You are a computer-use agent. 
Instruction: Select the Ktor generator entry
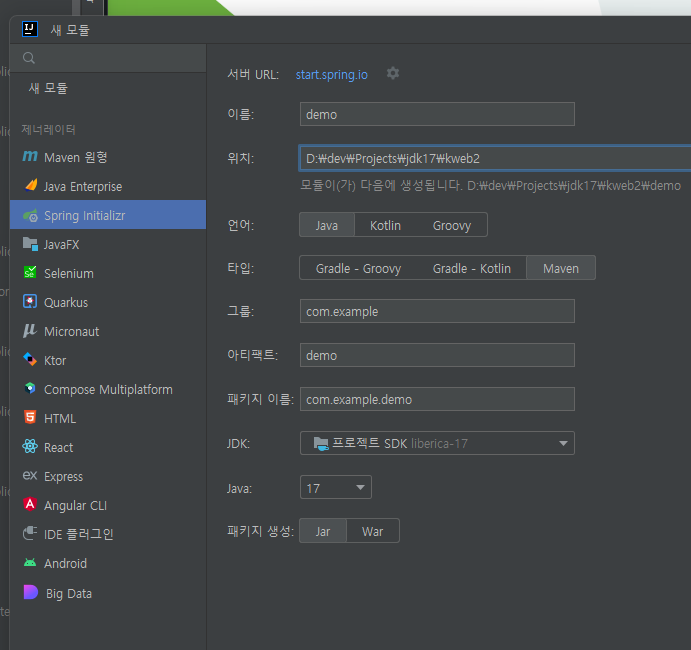pyautogui.click(x=108, y=360)
